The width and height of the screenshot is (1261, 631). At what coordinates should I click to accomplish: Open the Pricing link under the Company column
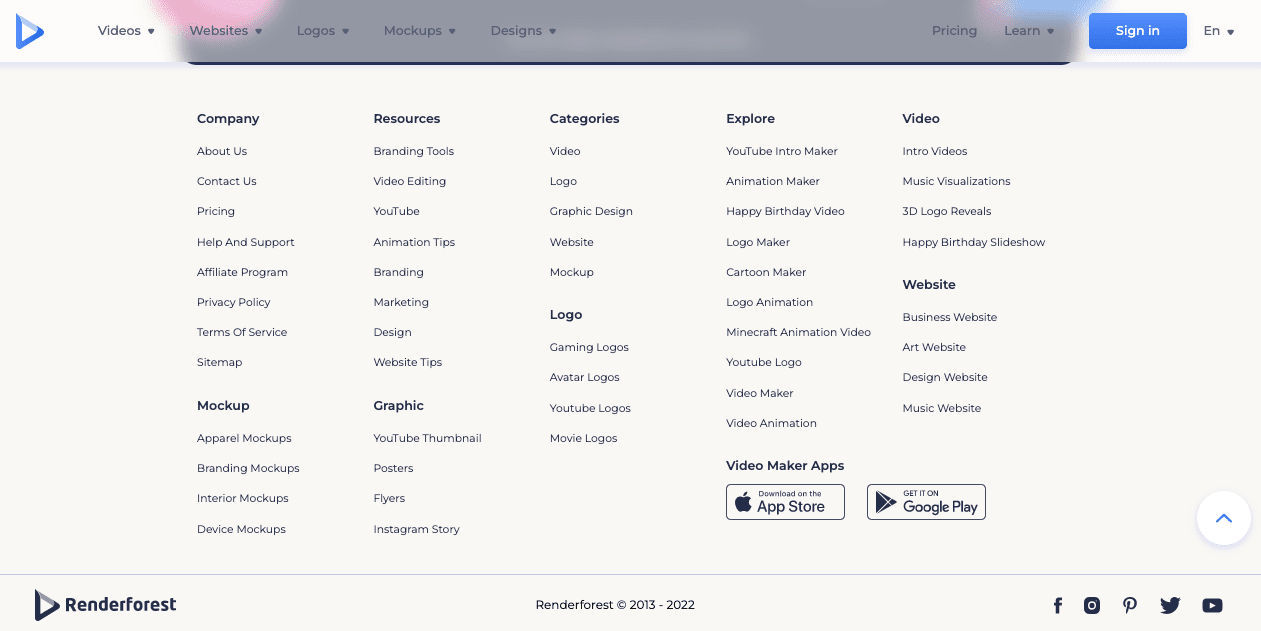(x=216, y=211)
